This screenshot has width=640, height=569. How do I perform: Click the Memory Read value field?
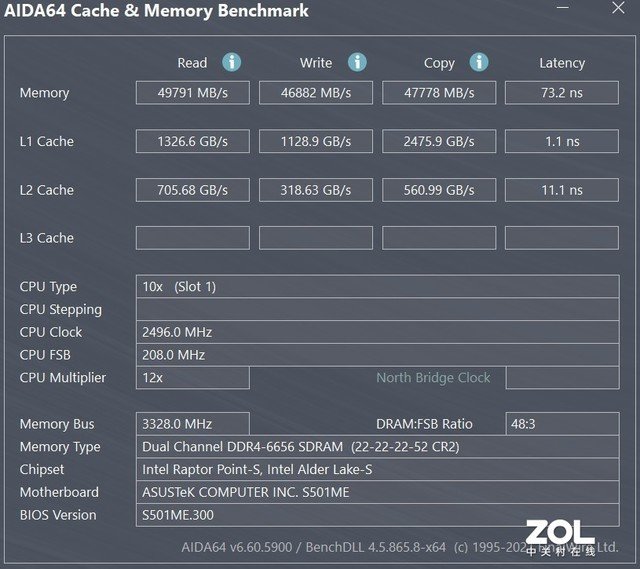(192, 93)
